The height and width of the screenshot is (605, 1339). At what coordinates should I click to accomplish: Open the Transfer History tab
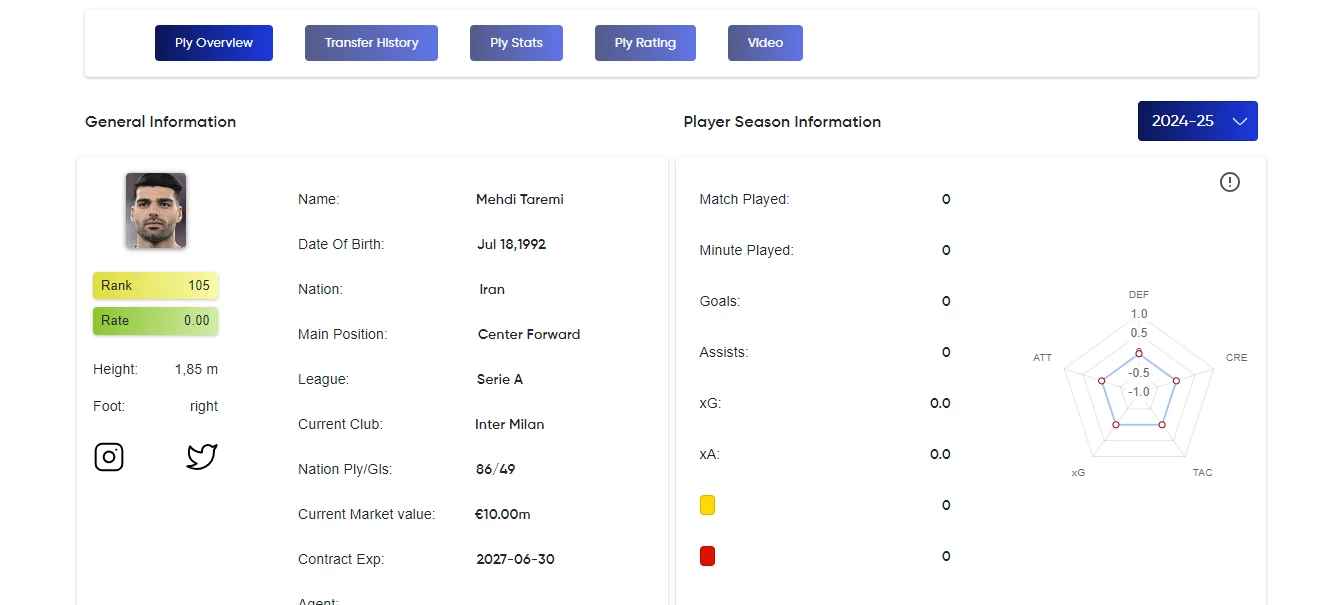371,43
